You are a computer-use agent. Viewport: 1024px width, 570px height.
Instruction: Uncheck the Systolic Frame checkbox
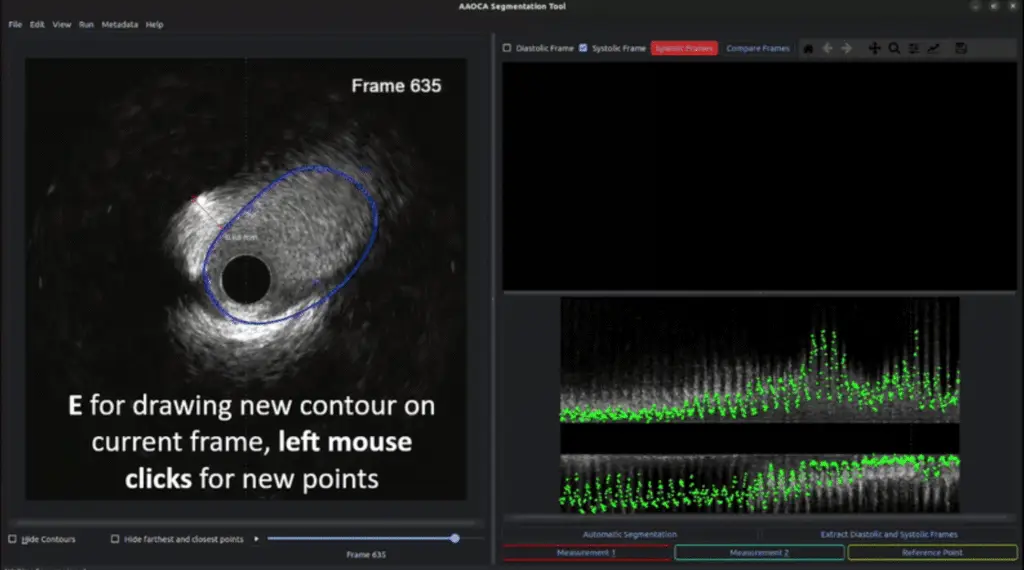pyautogui.click(x=583, y=48)
